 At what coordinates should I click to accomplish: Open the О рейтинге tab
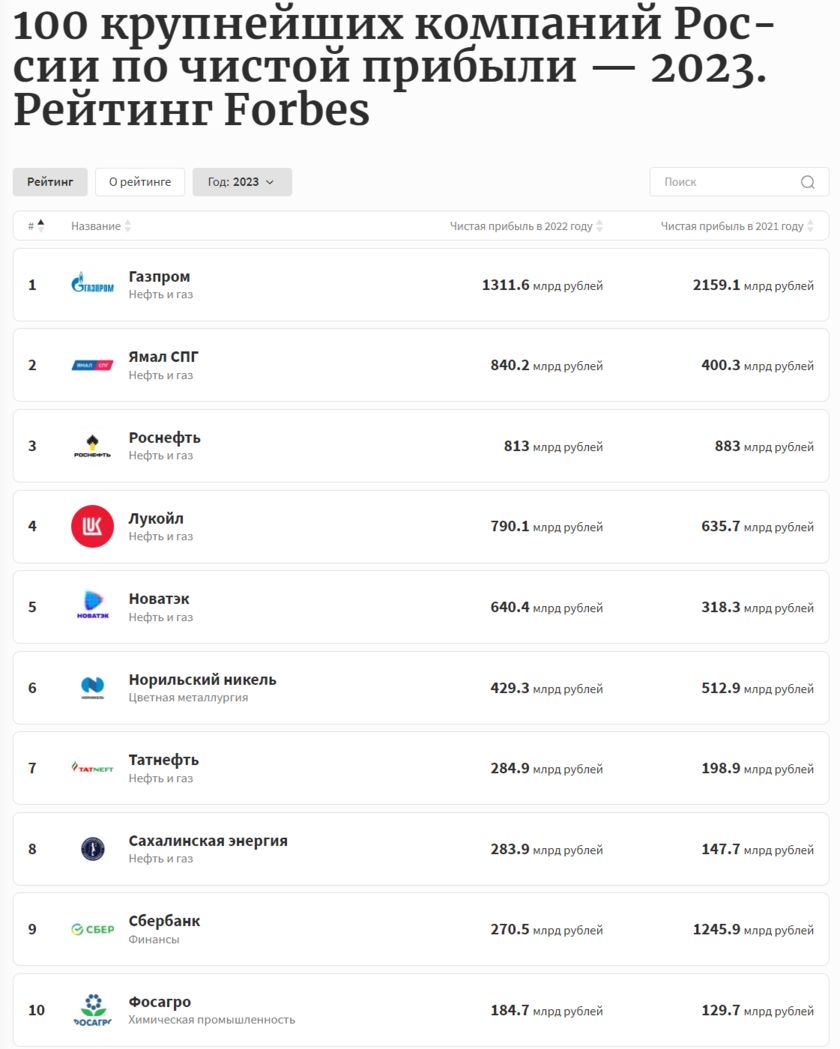click(x=140, y=182)
